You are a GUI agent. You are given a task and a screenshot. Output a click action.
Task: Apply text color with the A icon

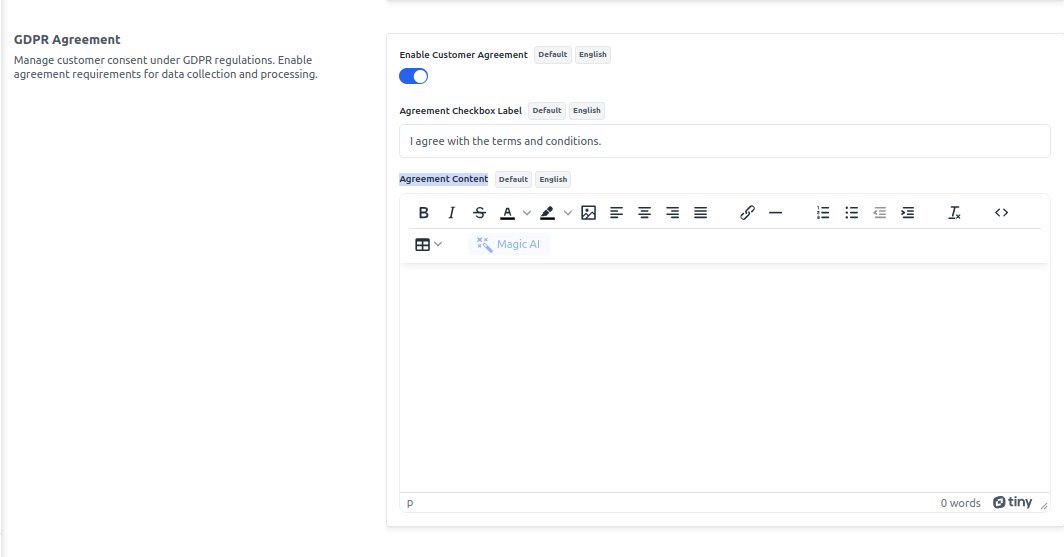508,213
